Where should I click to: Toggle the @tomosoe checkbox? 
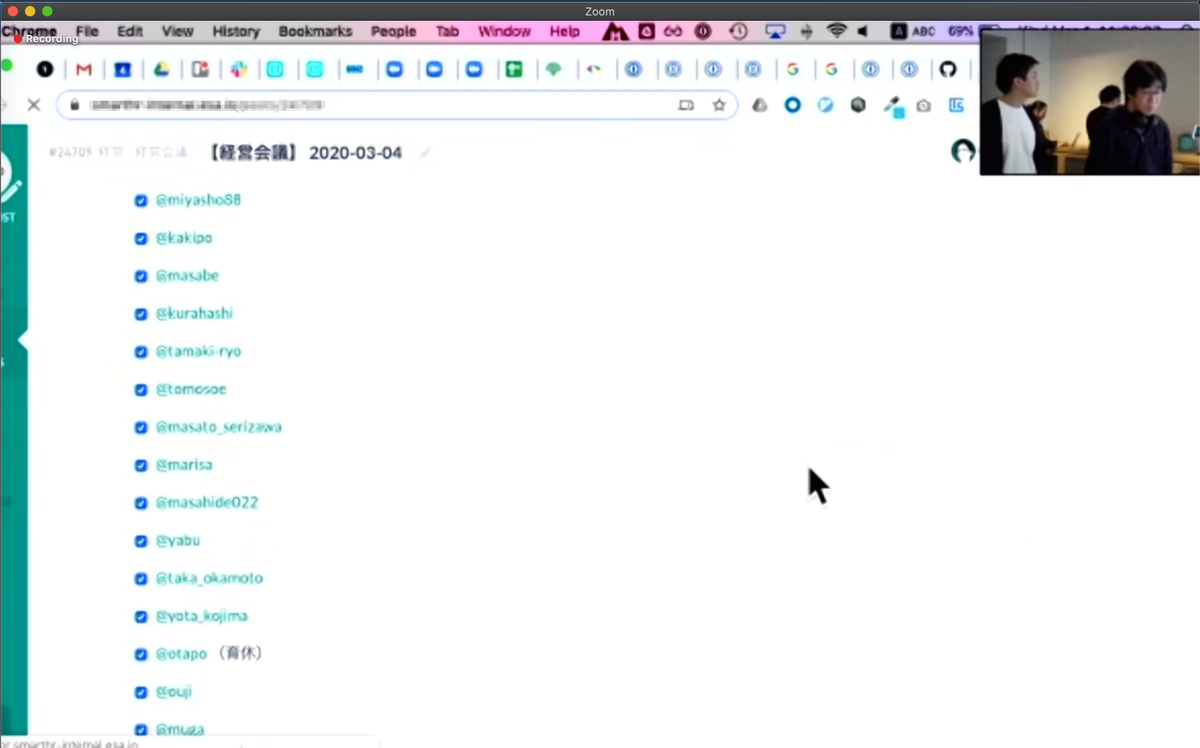click(x=141, y=390)
